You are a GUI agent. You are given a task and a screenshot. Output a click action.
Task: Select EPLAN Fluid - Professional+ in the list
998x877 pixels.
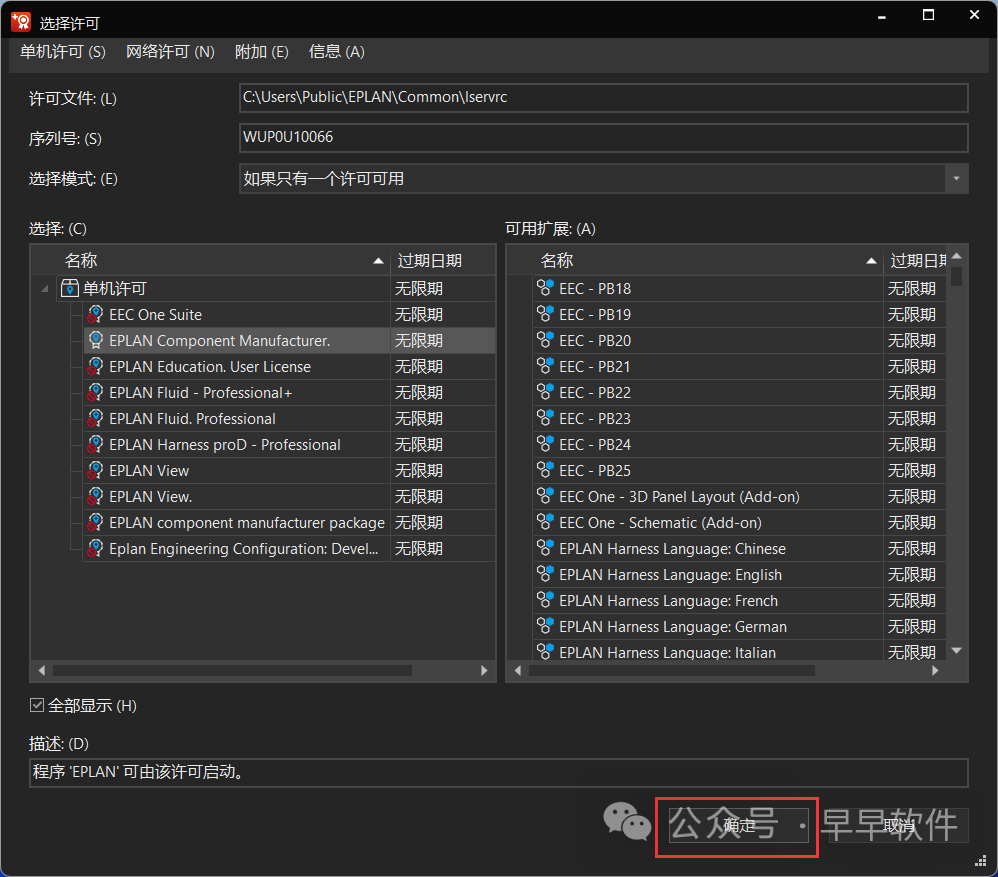[x=200, y=393]
